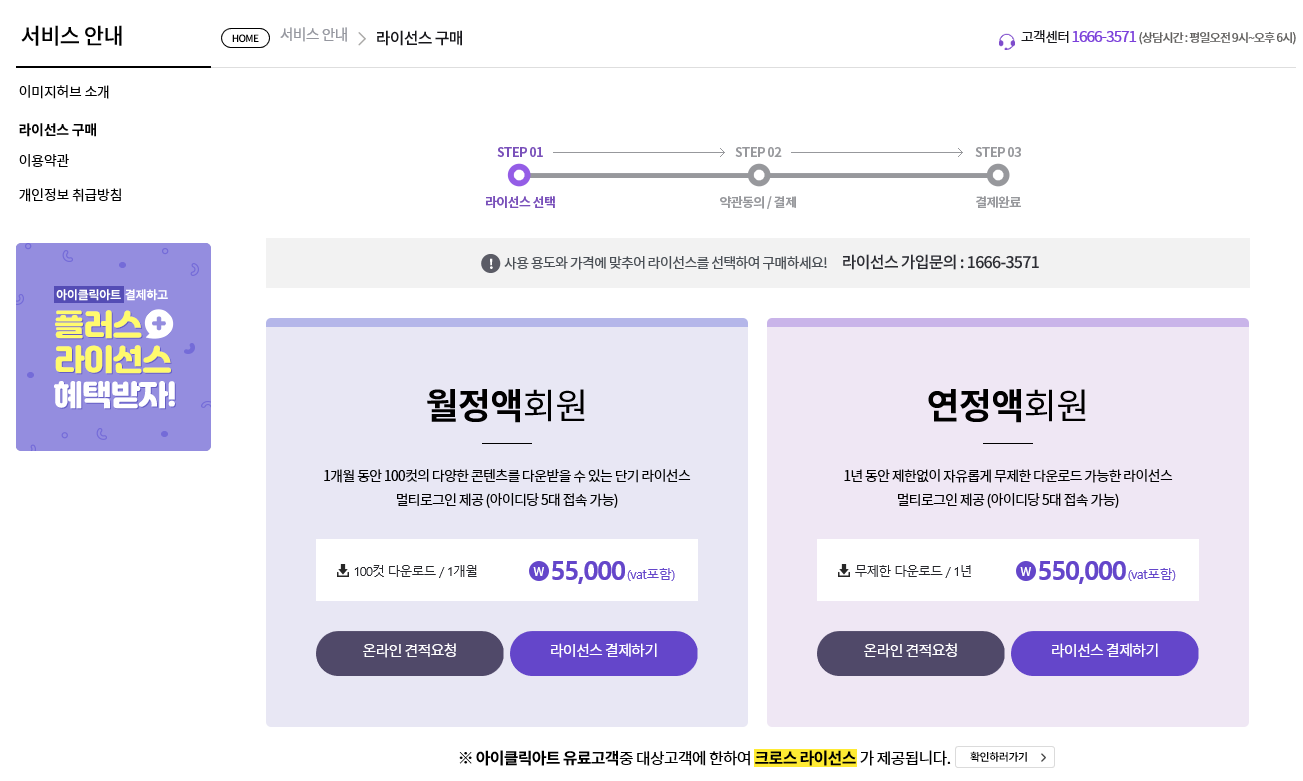
Task: Select 라이선스 구매 in the sidebar menu
Action: click(x=58, y=130)
